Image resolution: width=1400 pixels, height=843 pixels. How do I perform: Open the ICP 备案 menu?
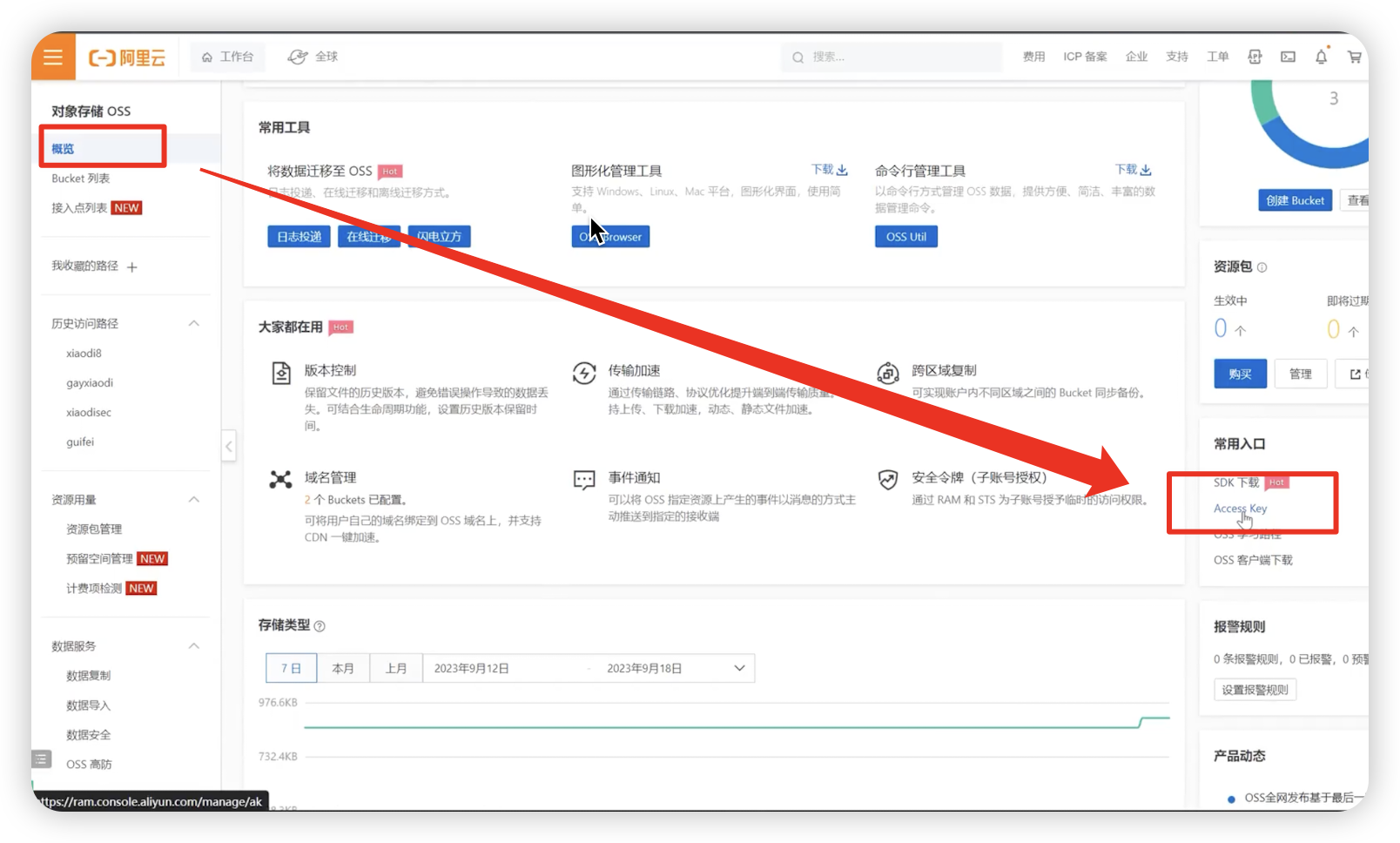[1085, 57]
